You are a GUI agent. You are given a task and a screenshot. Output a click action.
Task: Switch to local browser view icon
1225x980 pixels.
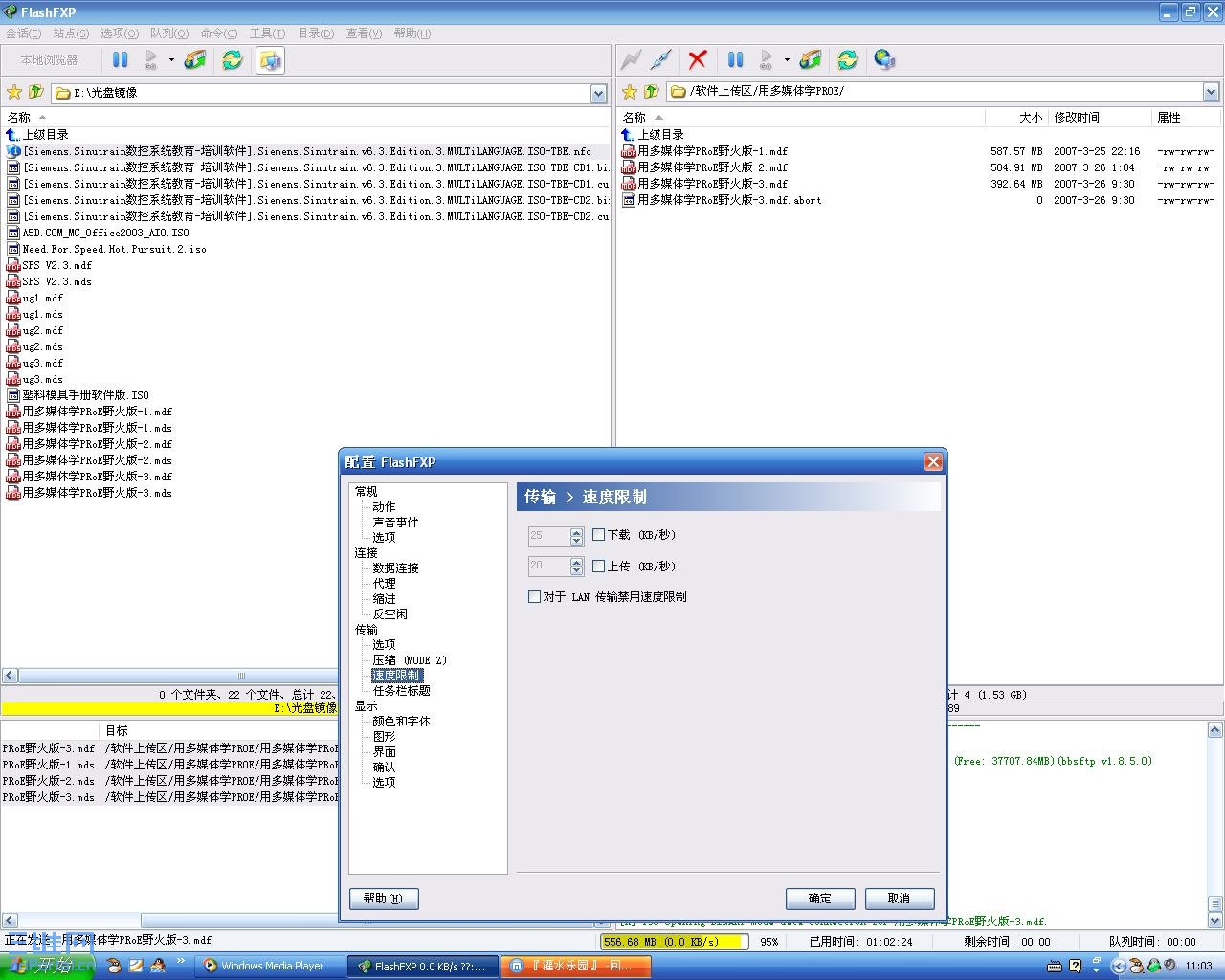270,60
